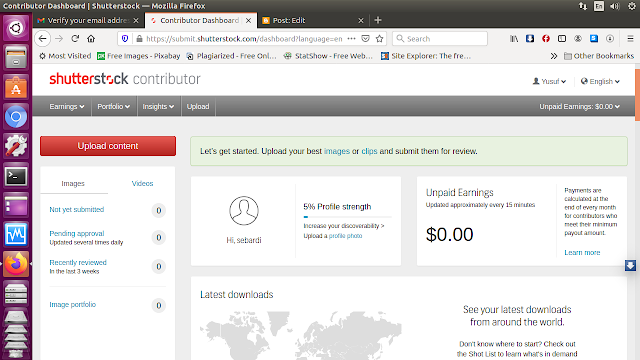Image resolution: width=640 pixels, height=360 pixels.
Task: Focus the Firefox Search input field
Action: [x=440, y=39]
